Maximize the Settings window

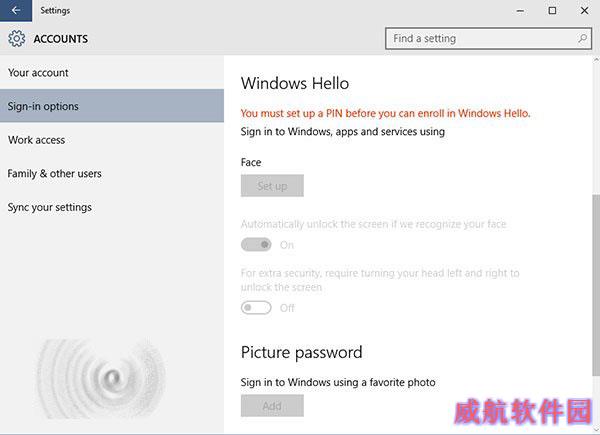[552, 11]
